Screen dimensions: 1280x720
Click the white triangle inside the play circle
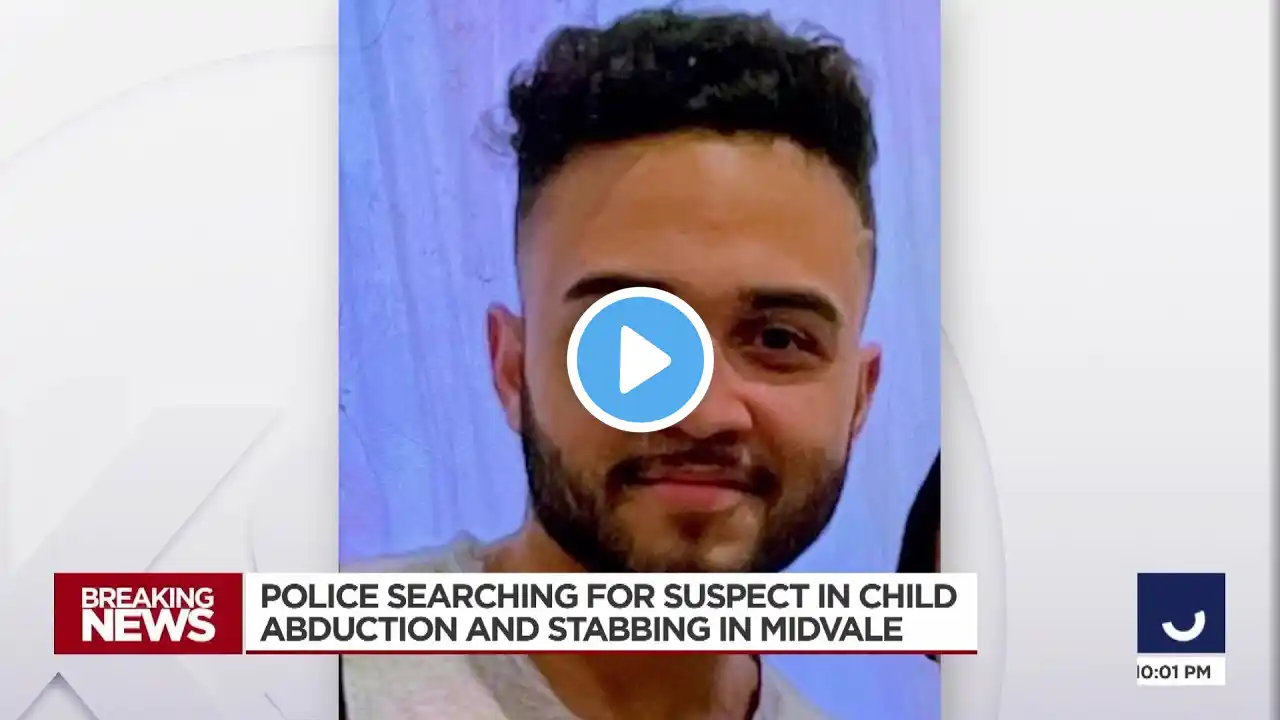pos(644,360)
